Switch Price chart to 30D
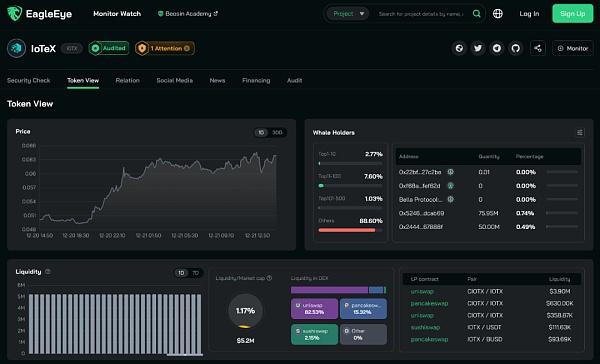This screenshot has height=364, width=600. coord(277,132)
